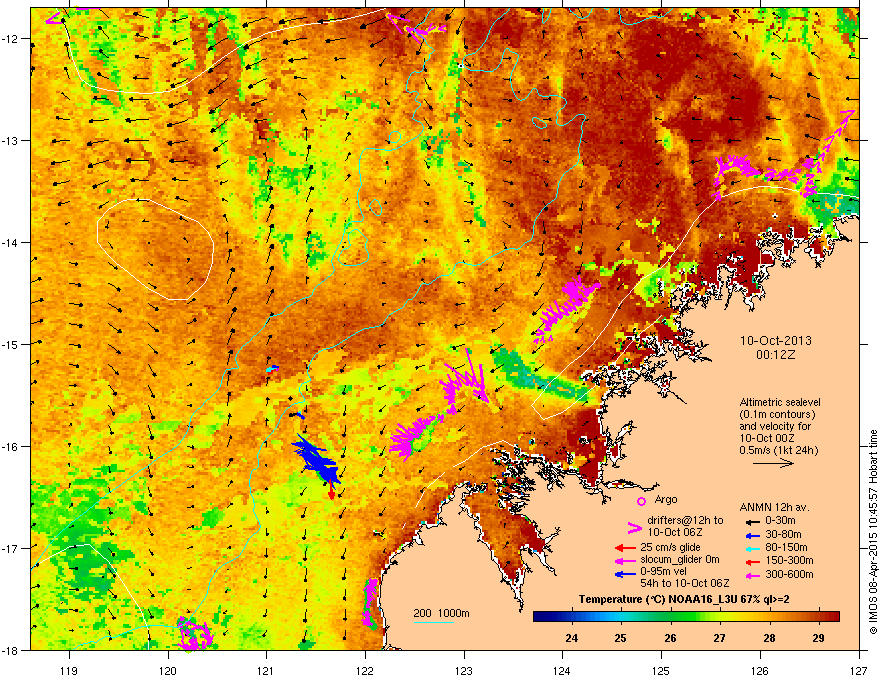Viewport: 880px width, 680px height.
Task: Click the latitude axis label '-14'
Action: 10,242
